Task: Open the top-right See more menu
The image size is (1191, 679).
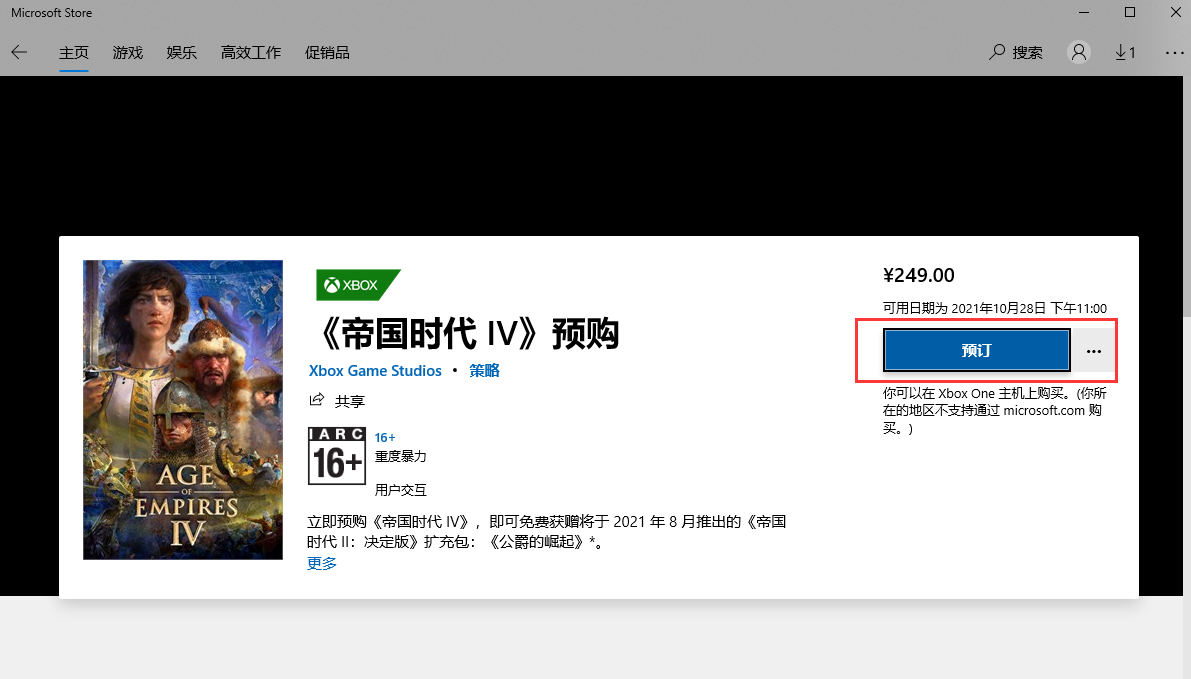Action: (1174, 52)
